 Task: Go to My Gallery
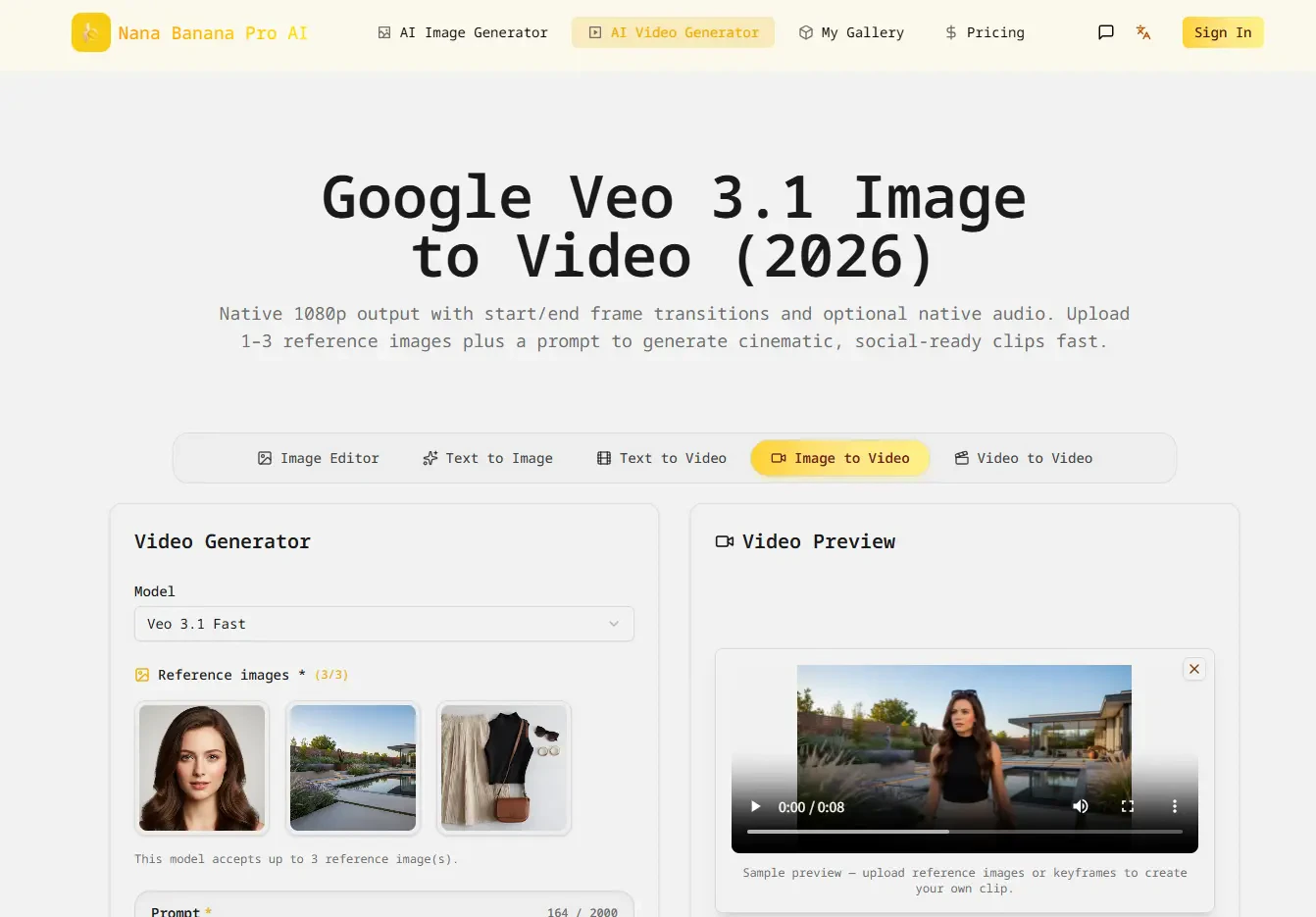pos(851,32)
